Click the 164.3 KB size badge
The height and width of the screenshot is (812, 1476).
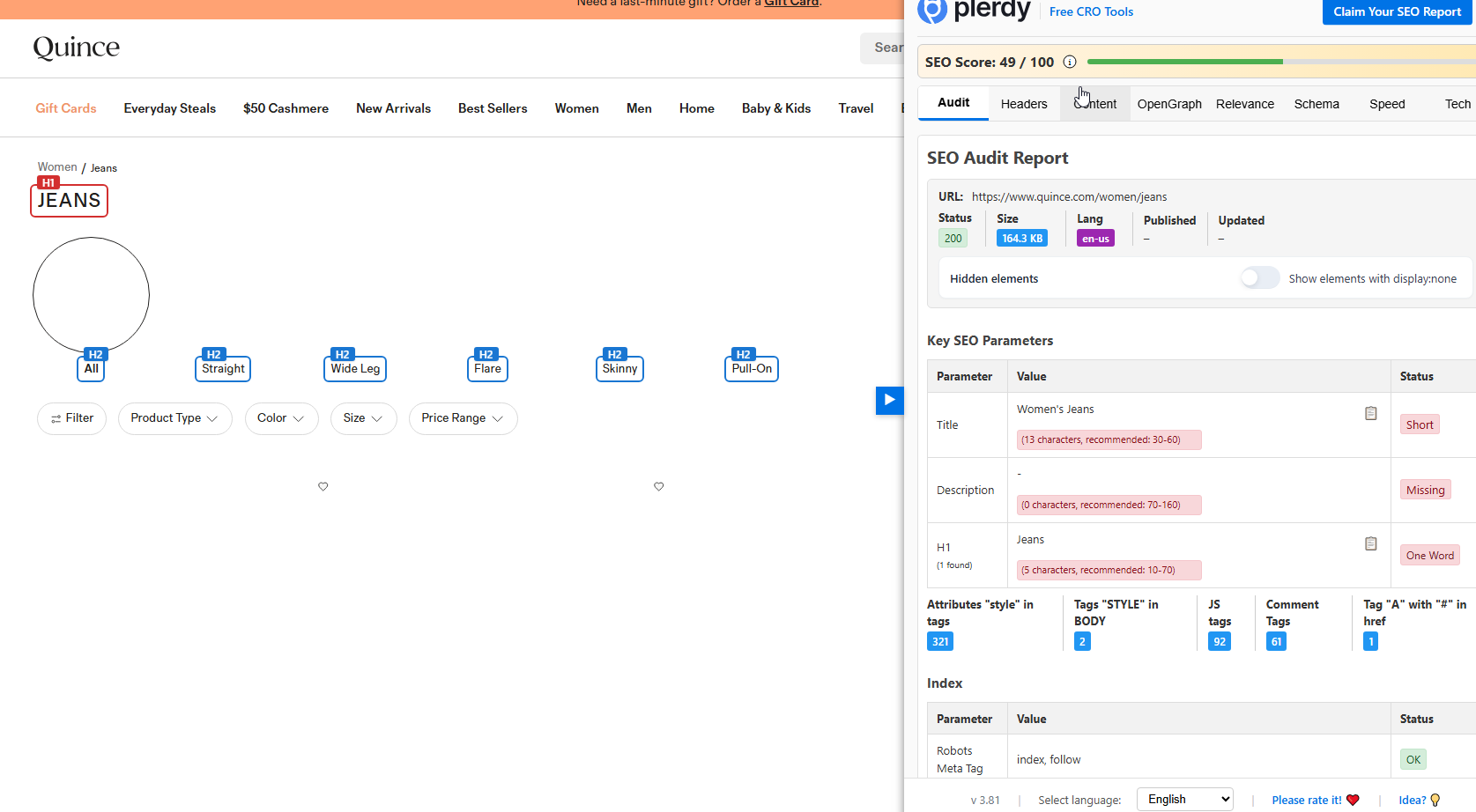click(x=1022, y=239)
